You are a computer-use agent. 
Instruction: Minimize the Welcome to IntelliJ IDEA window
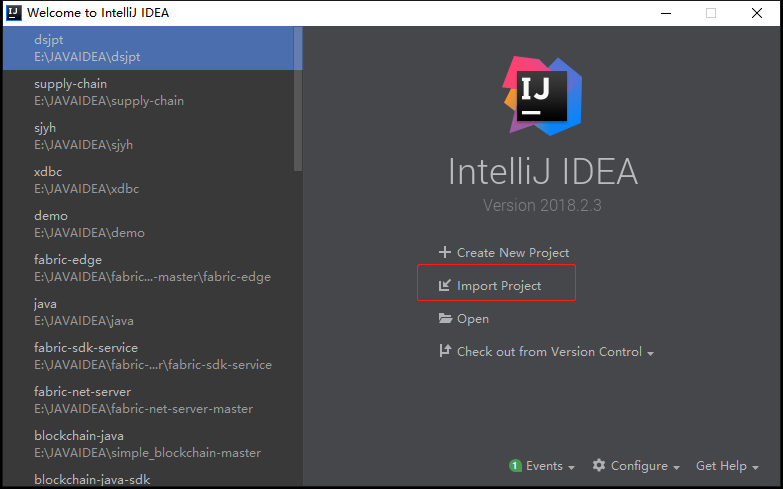click(x=666, y=13)
